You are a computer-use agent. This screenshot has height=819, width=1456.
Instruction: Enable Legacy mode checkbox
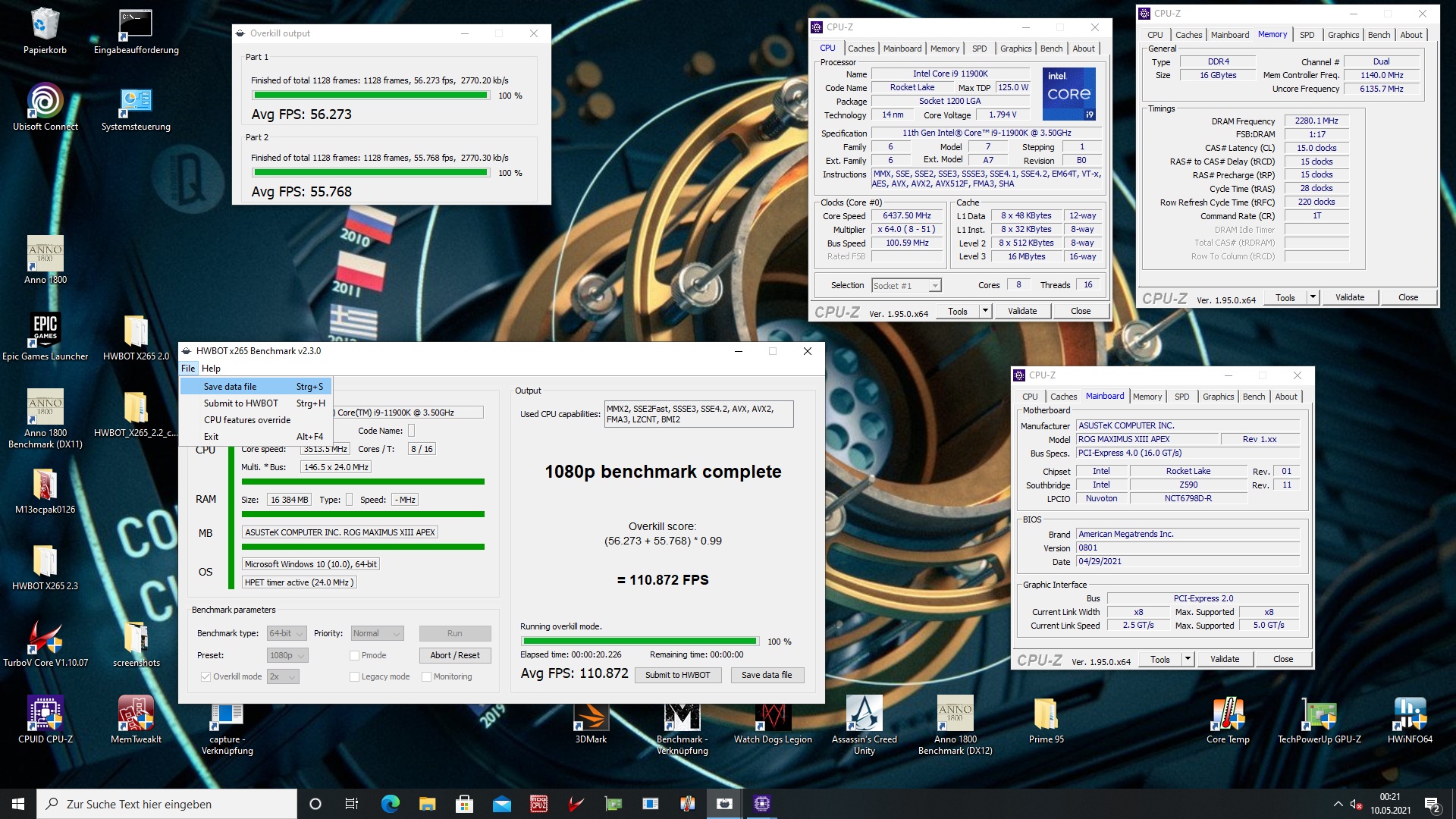coord(354,676)
